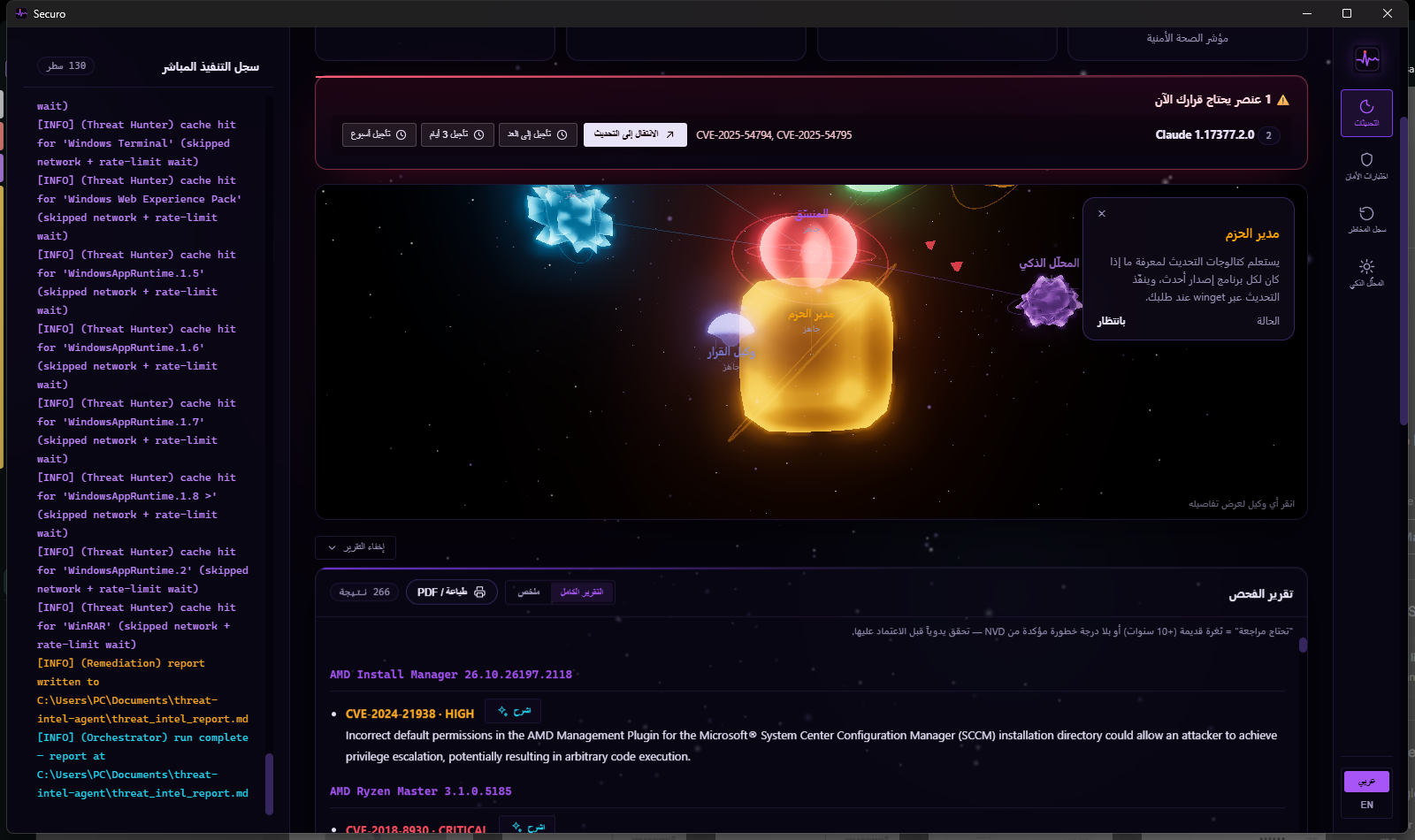Click the yellow warning triangle icon
The image size is (1415, 840).
(x=1283, y=100)
